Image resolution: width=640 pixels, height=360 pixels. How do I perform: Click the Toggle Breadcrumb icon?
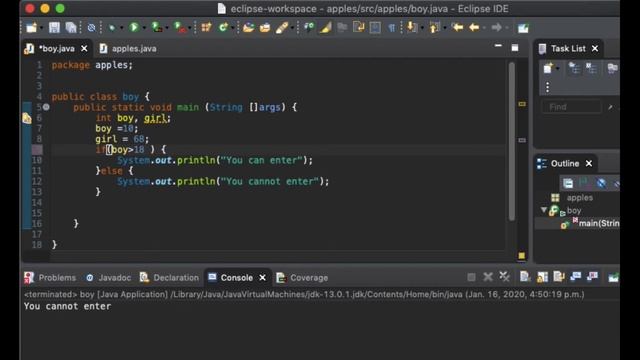click(309, 28)
